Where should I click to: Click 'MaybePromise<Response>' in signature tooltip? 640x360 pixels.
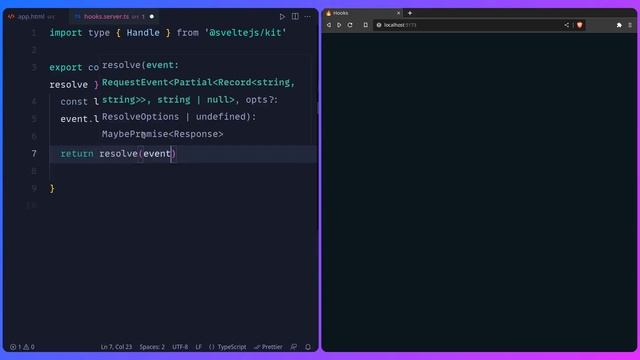162,134
